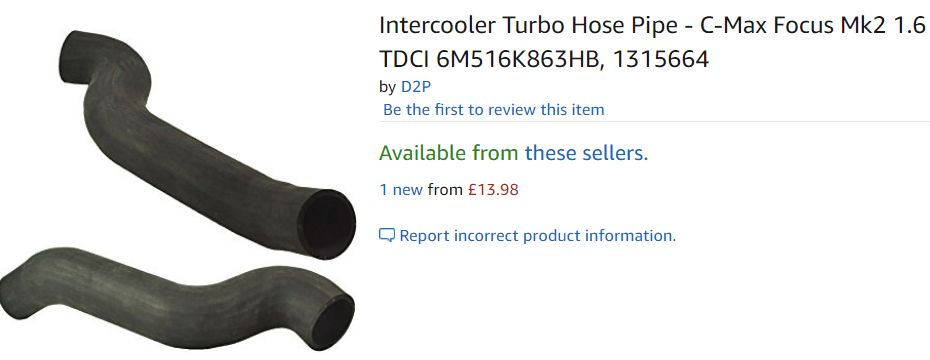Click 'from' between '1 new' and price
Image resolution: width=930 pixels, height=360 pixels.
coord(445,190)
